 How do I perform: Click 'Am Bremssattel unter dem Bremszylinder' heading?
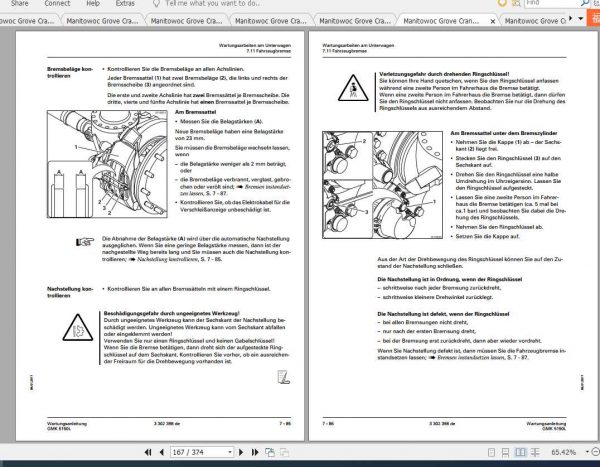click(x=504, y=133)
